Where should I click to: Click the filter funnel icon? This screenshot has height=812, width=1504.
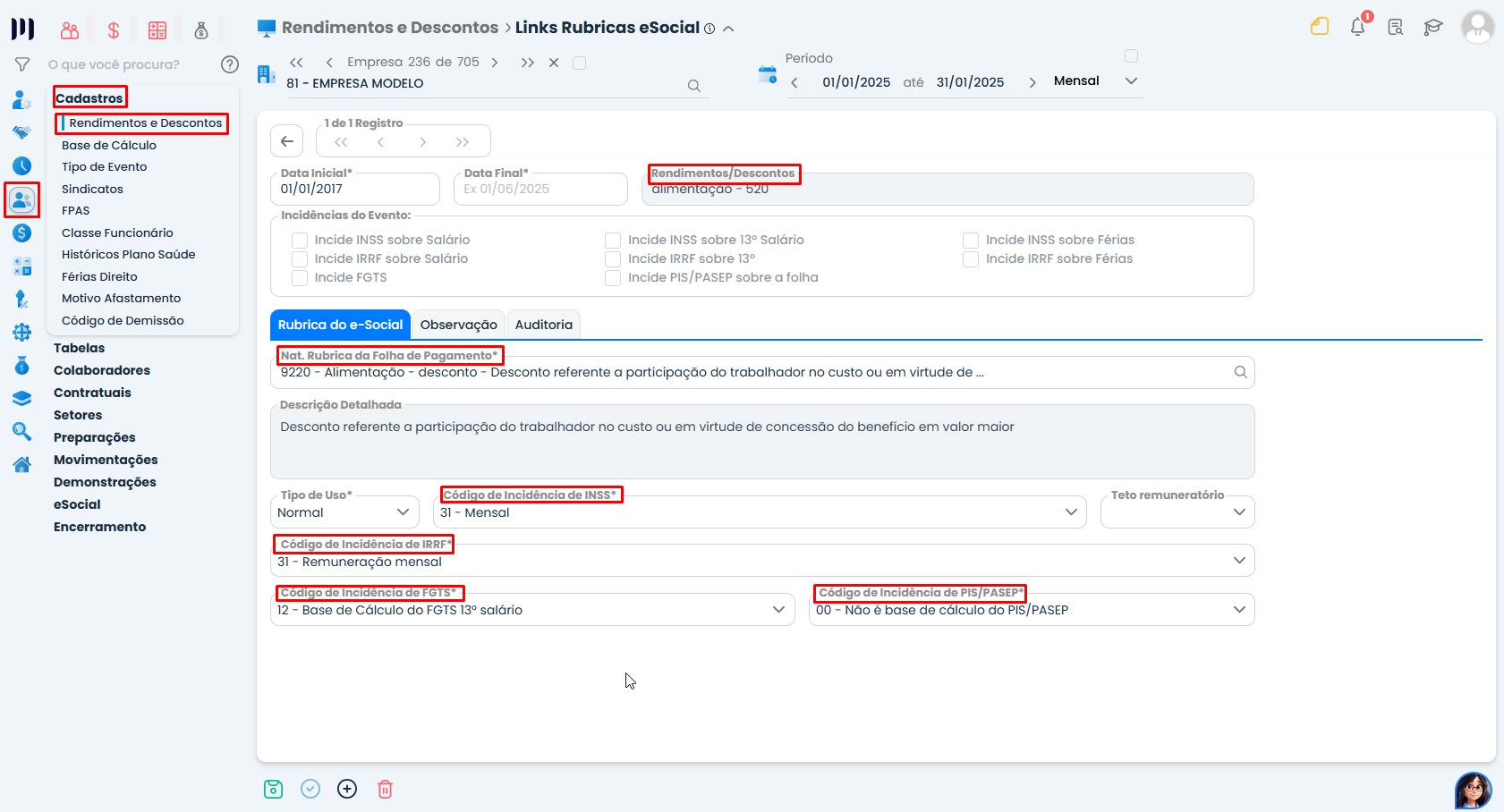coord(22,64)
